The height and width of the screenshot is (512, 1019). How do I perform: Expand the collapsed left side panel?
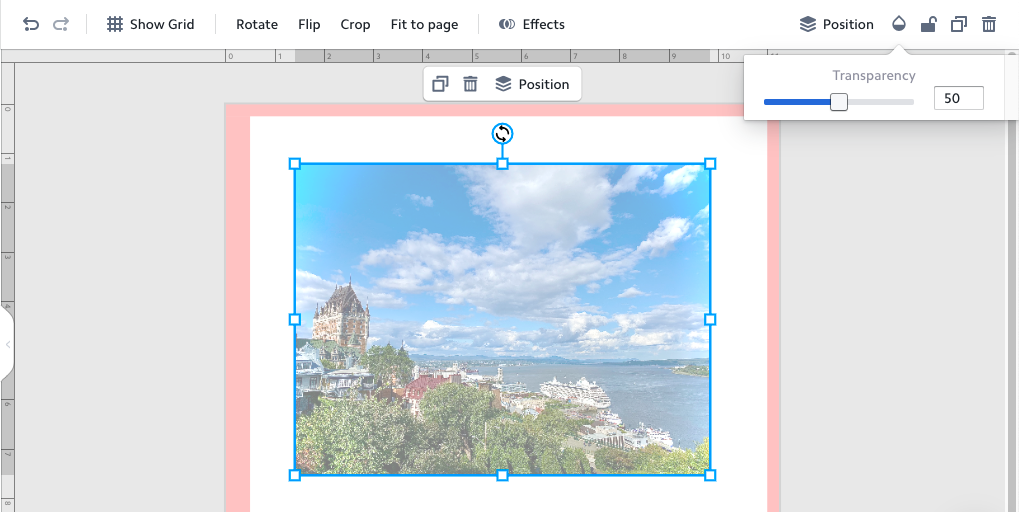7,344
